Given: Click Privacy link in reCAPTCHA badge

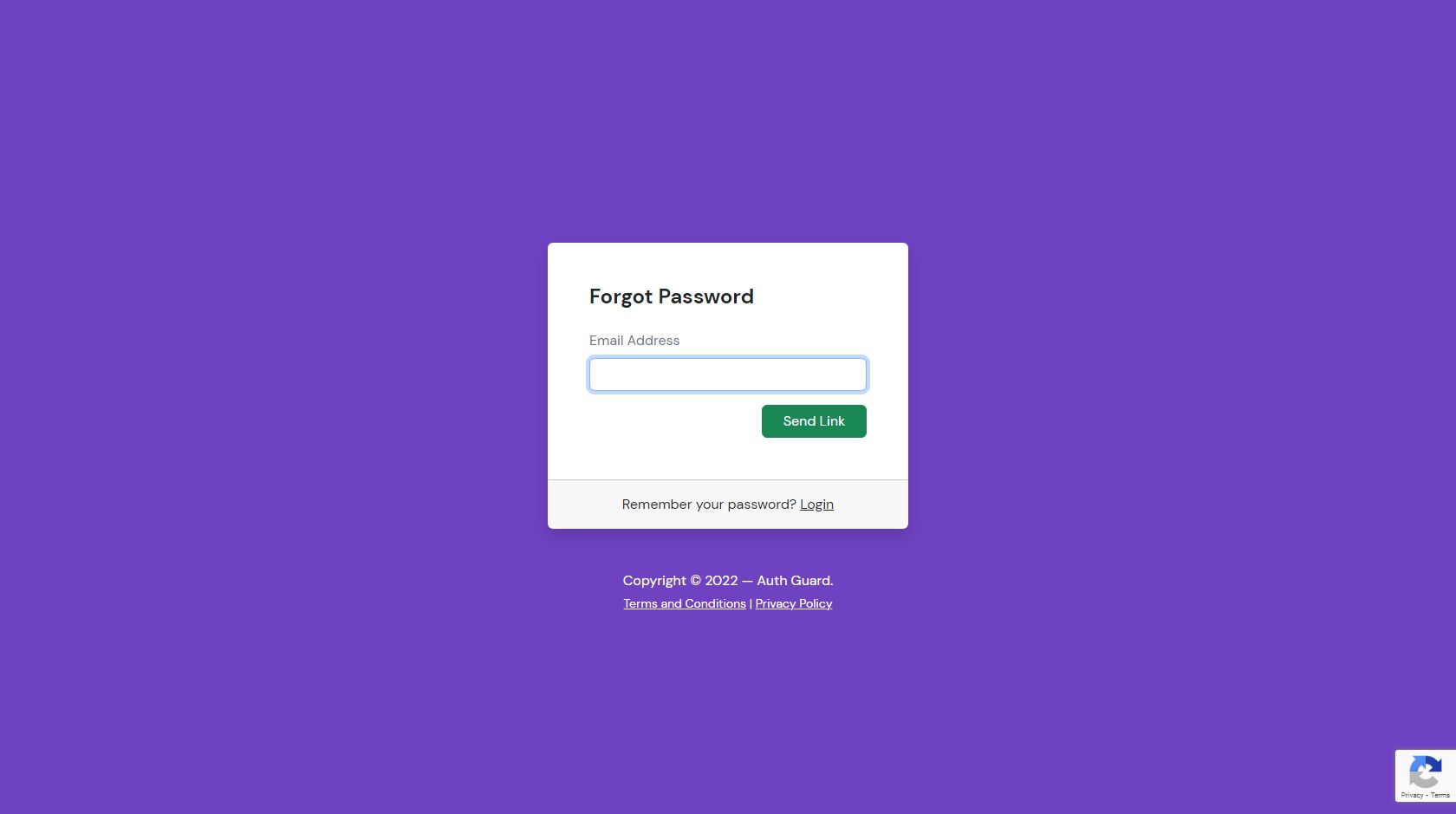Looking at the screenshot, I should (1412, 795).
